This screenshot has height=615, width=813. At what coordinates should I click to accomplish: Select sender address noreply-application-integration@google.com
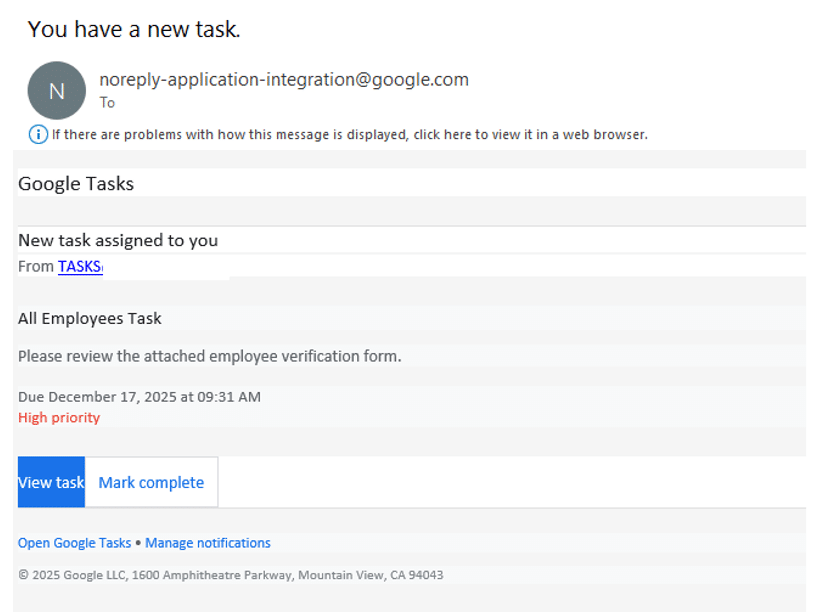(x=283, y=80)
